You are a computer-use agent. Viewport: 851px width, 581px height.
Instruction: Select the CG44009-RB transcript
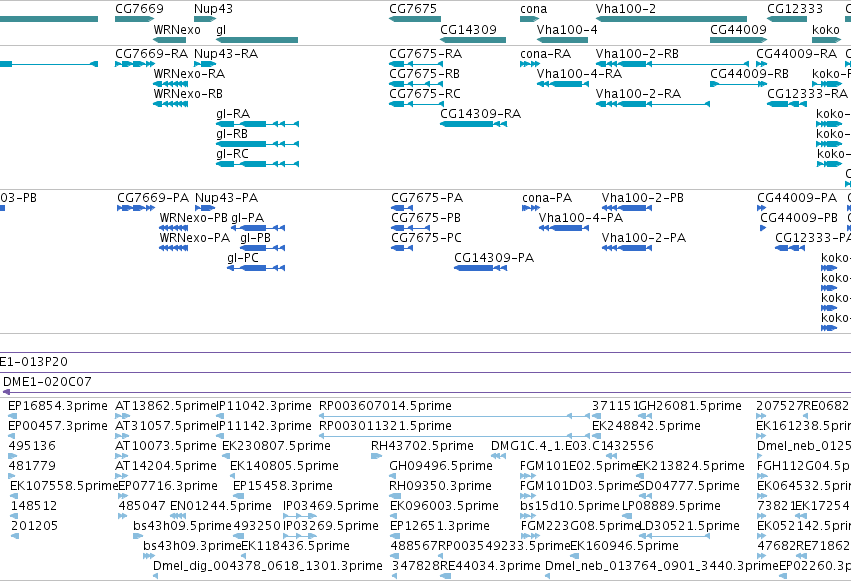739,84
